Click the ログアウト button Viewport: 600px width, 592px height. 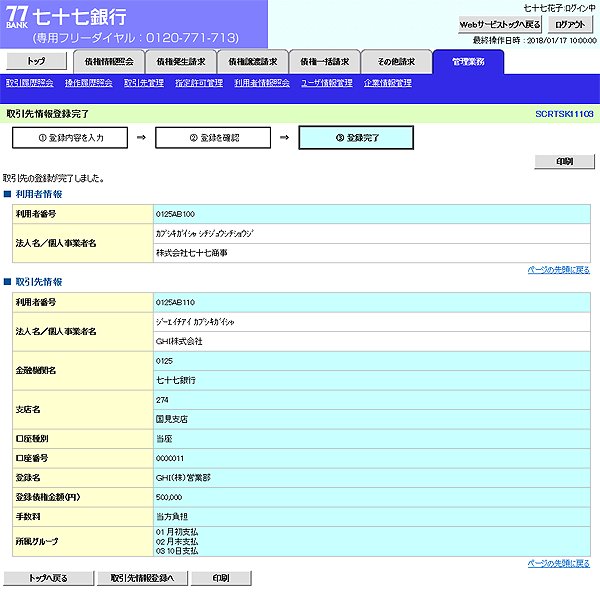[570, 25]
